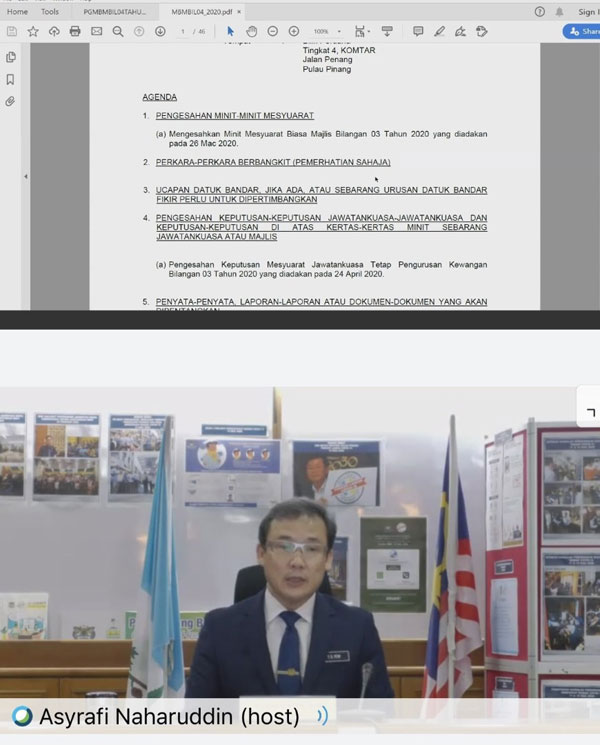Click the upload to cloud icon
The image size is (600, 745).
[x=54, y=31]
